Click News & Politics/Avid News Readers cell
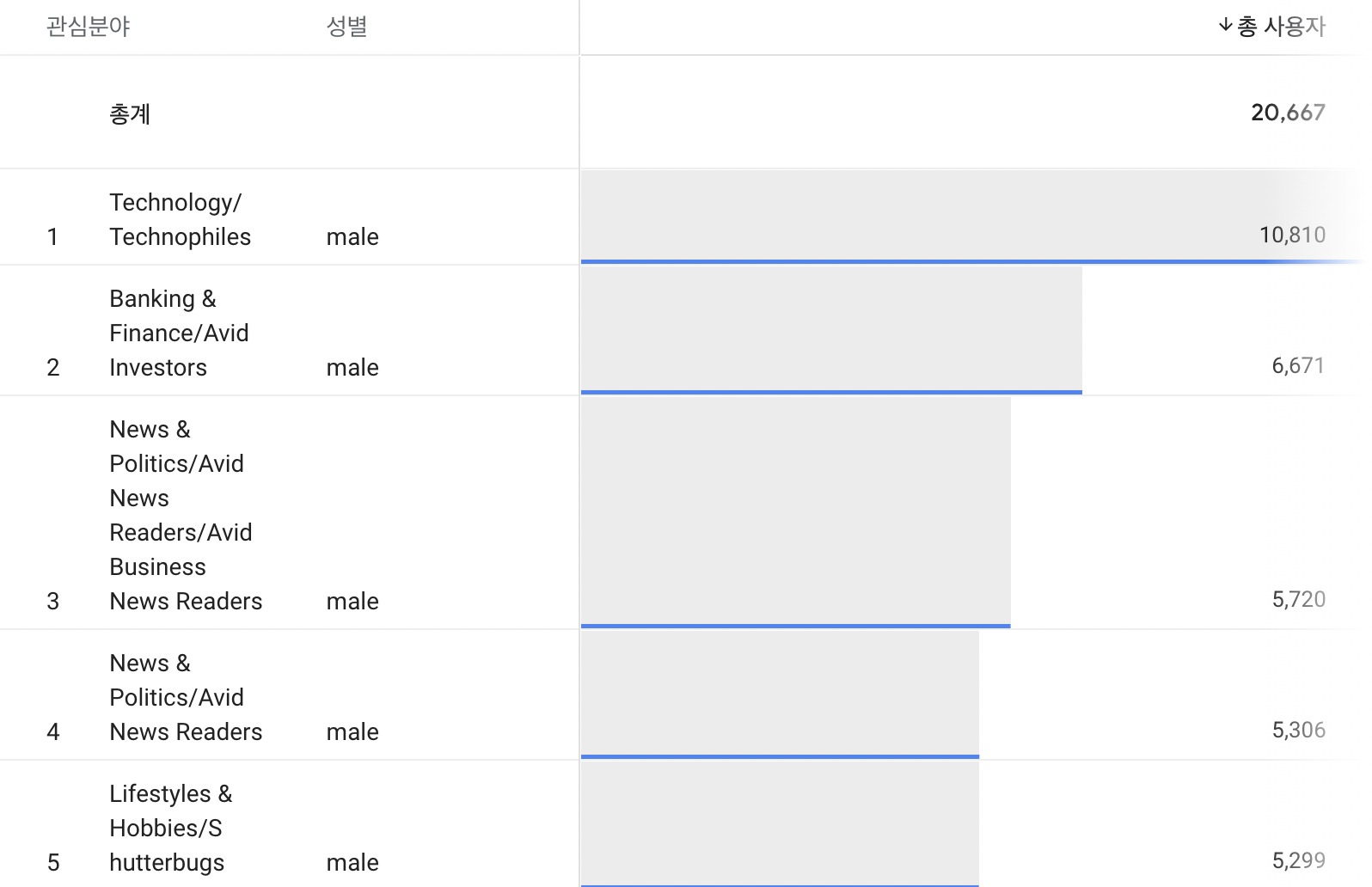This screenshot has width=1372, height=887. tap(186, 697)
